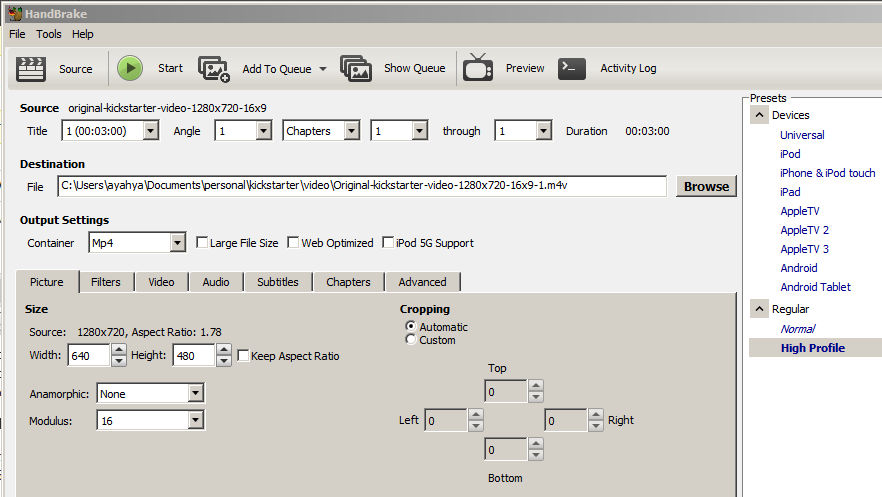
Task: Select the Normal preset
Action: (x=798, y=329)
